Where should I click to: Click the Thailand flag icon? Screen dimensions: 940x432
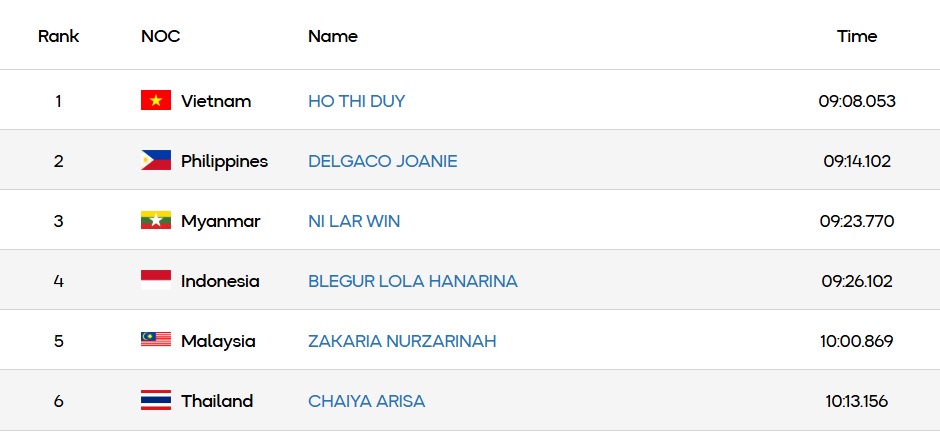coord(156,400)
